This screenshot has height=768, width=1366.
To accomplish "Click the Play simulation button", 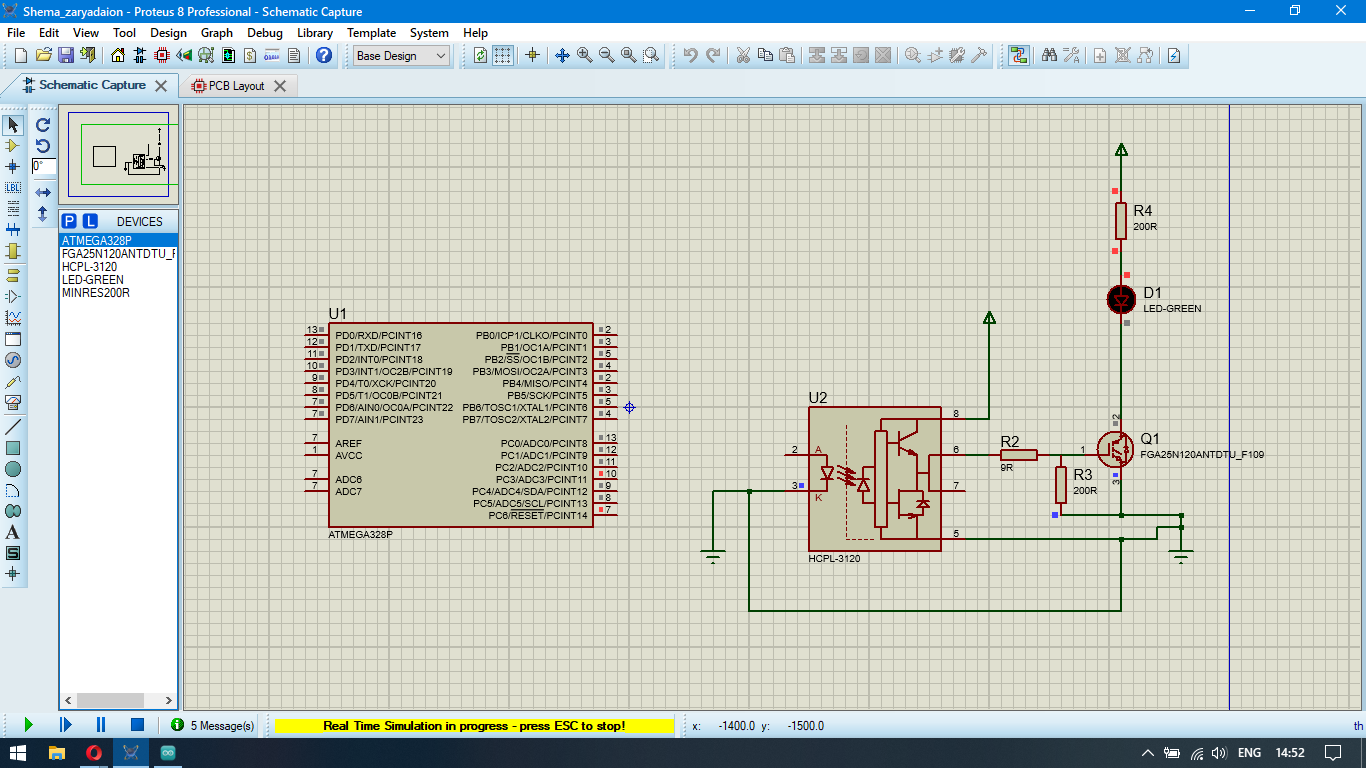I will click(28, 725).
